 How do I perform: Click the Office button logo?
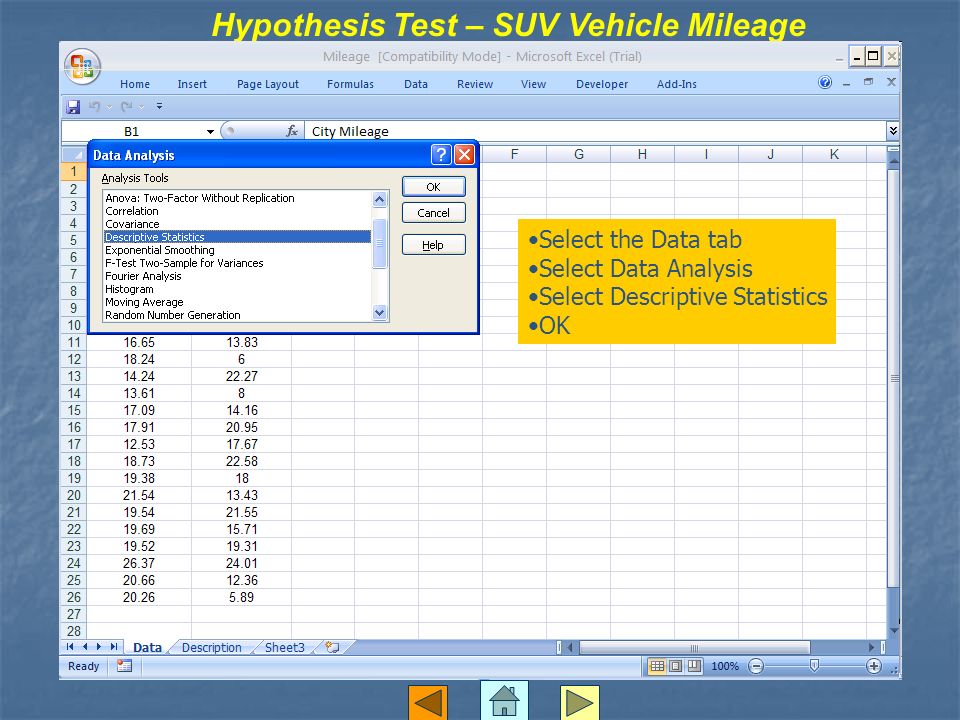coord(83,66)
